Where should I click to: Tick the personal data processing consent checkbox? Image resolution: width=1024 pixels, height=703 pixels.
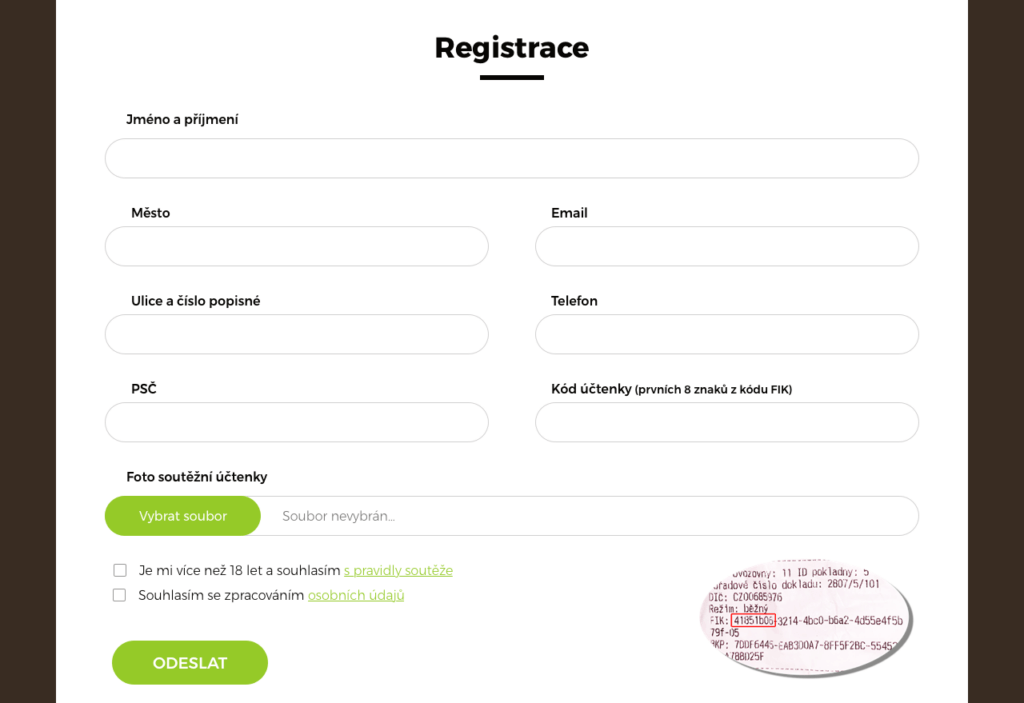(x=120, y=595)
